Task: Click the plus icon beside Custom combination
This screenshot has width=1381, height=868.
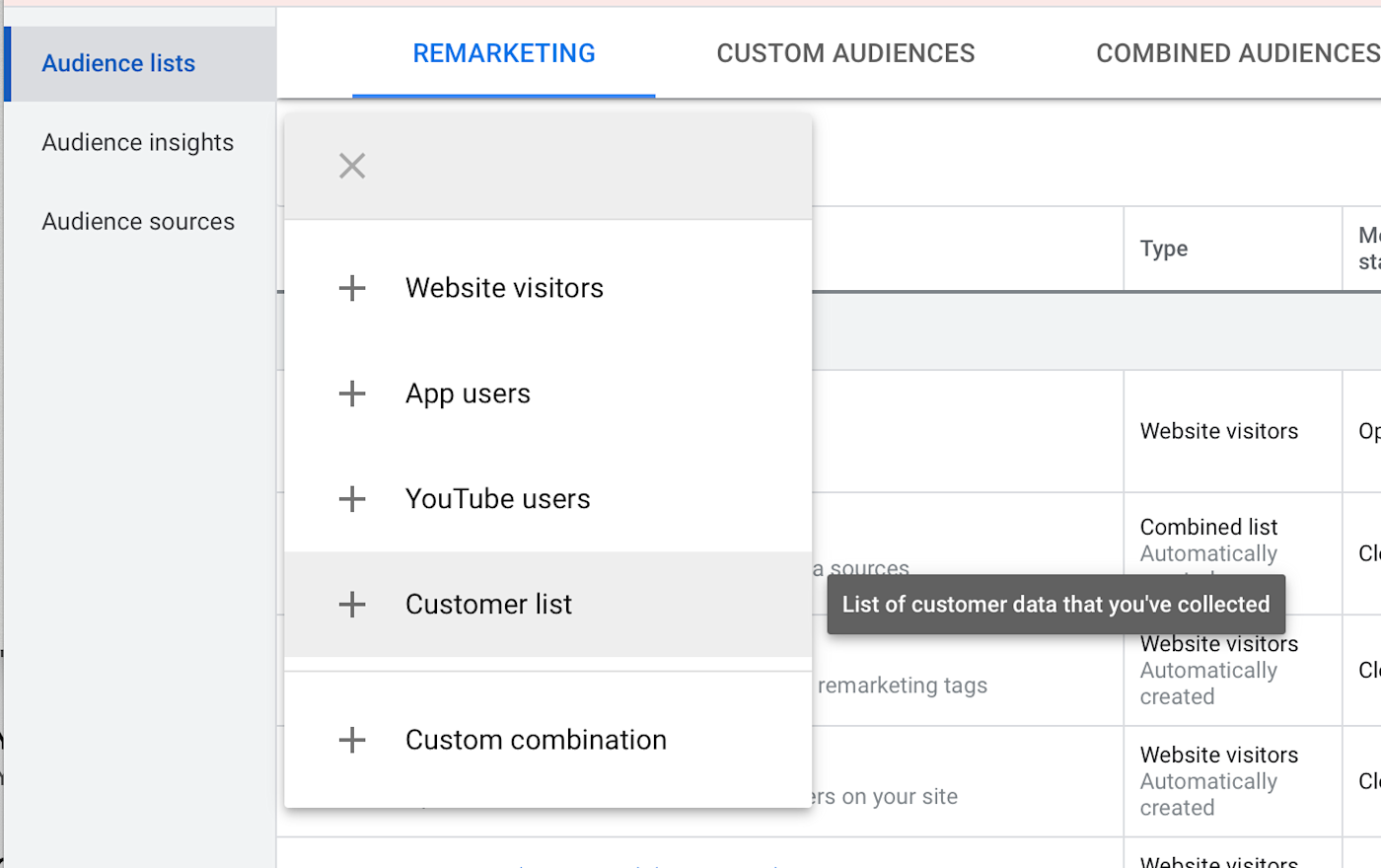Action: tap(352, 740)
